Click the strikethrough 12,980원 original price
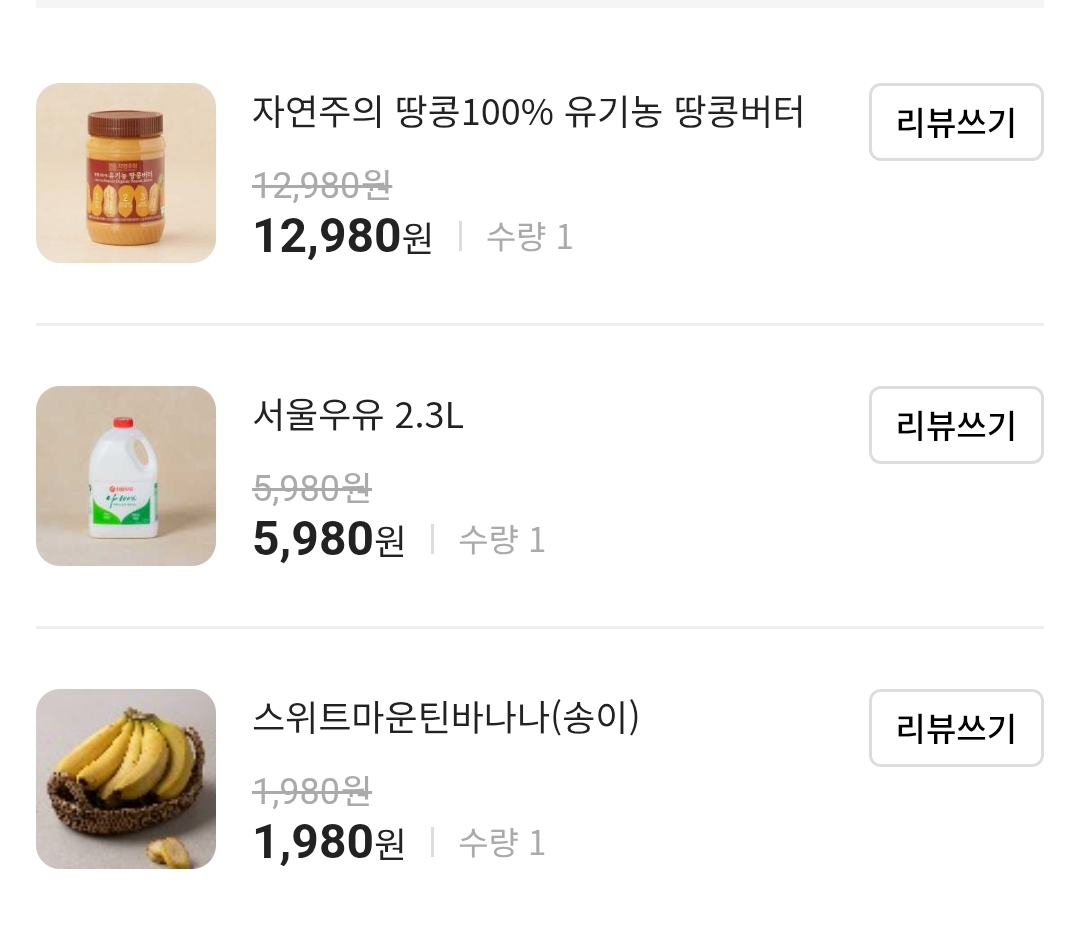 [321, 185]
